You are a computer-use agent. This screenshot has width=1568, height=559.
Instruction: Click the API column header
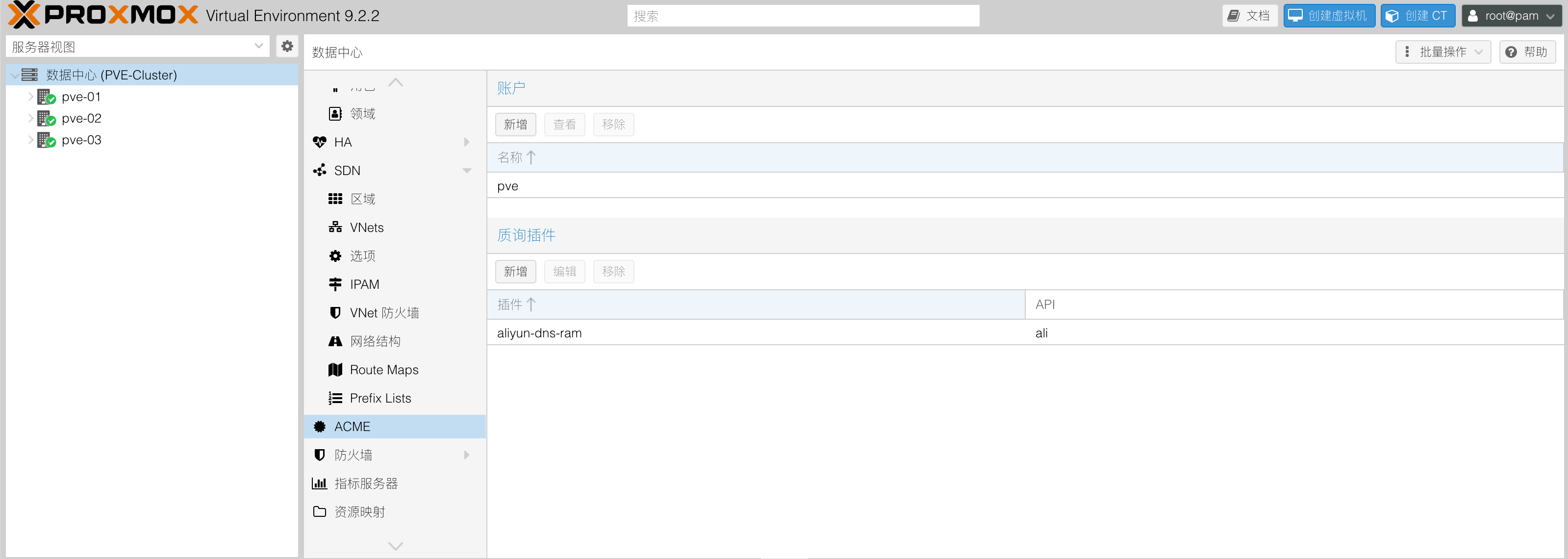tap(1294, 305)
